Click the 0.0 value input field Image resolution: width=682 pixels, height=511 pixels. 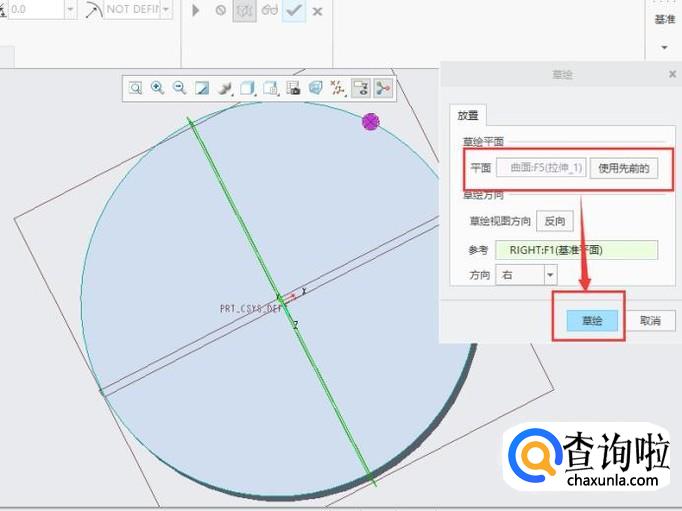pos(35,9)
